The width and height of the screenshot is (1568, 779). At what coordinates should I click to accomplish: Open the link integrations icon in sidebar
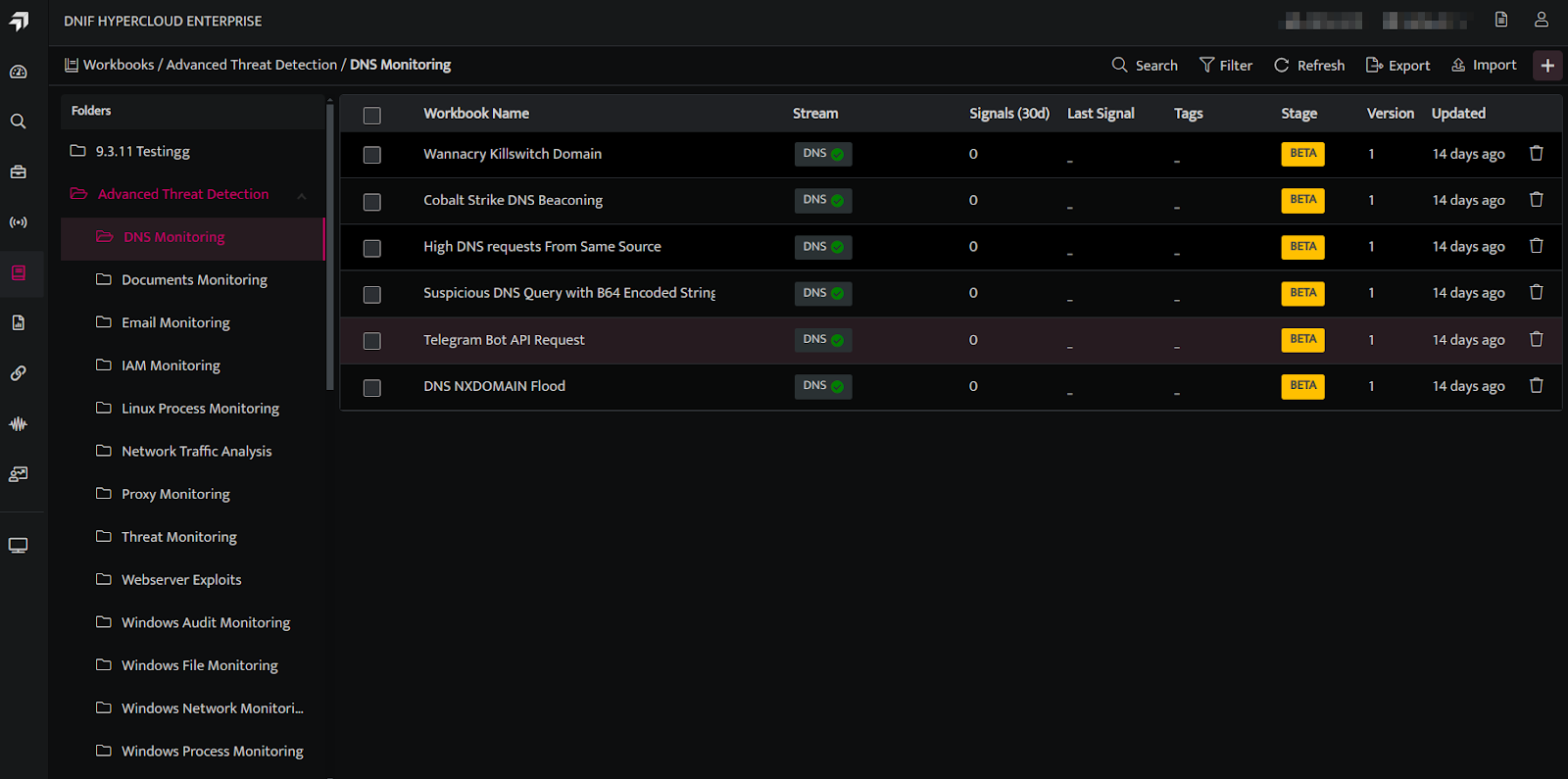pos(18,373)
